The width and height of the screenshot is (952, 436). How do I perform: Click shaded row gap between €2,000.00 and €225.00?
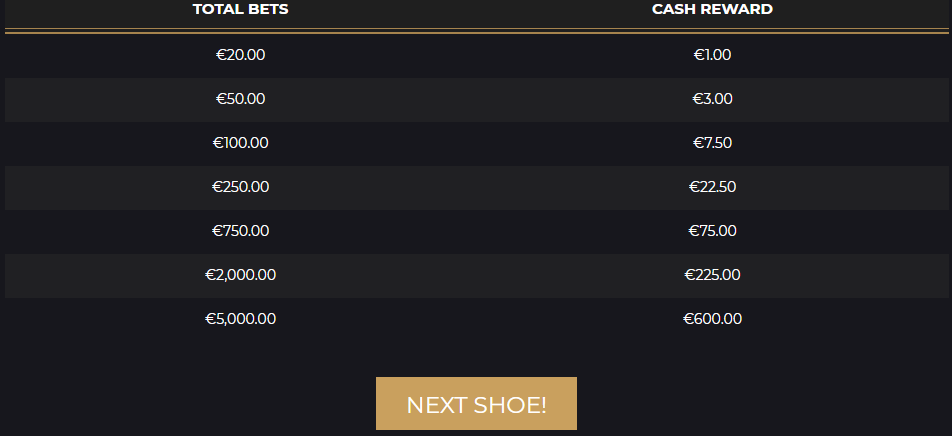[x=476, y=275]
